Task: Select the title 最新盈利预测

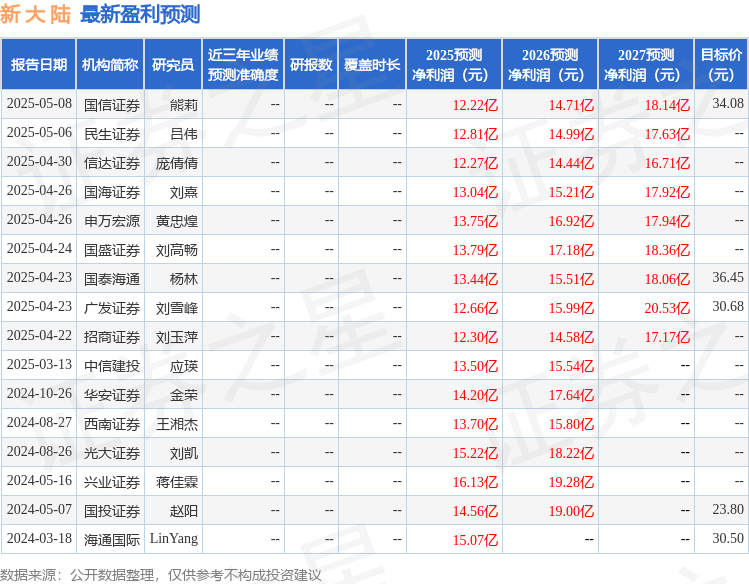Action: (x=140, y=14)
